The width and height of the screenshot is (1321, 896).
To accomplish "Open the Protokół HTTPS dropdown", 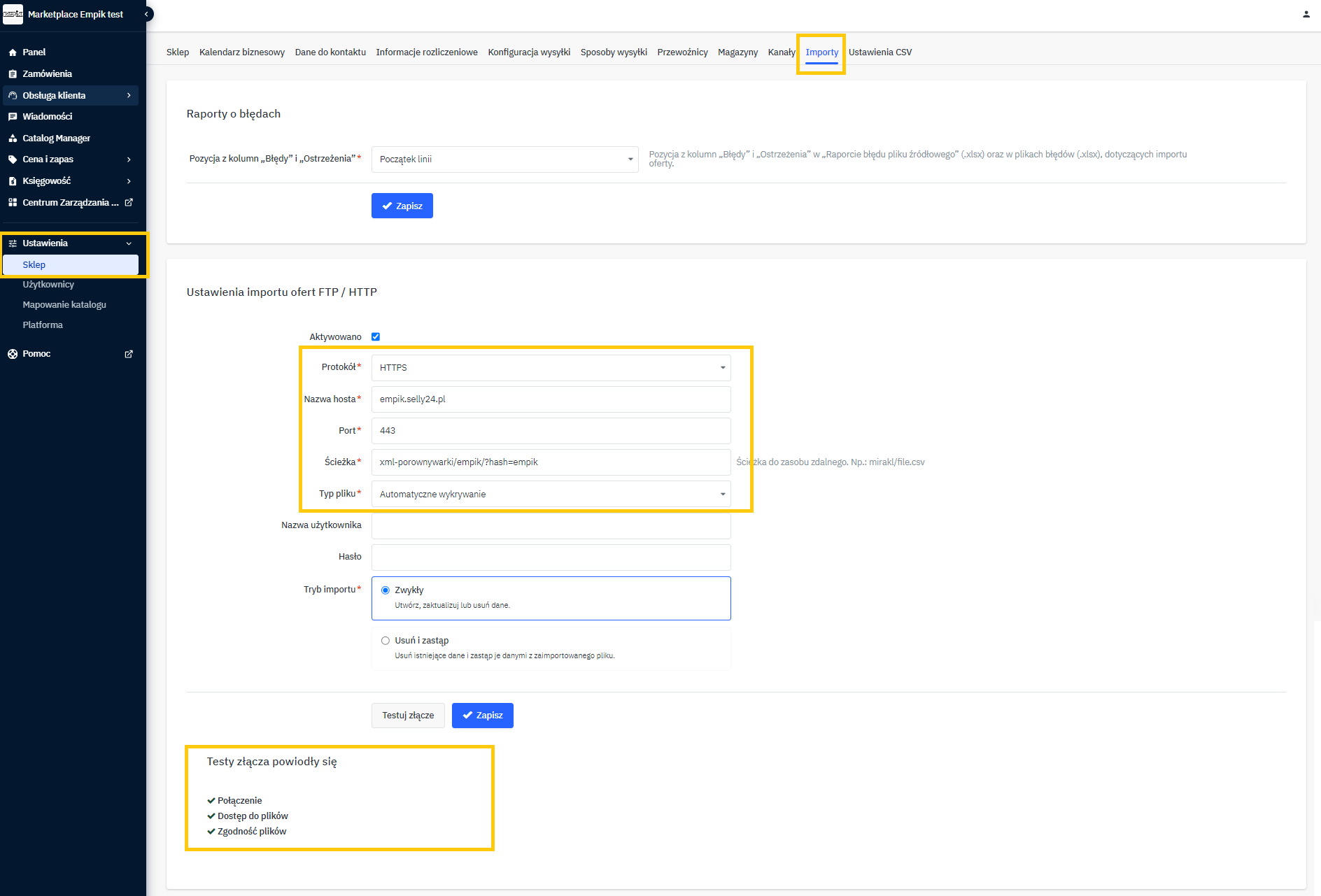I will pos(551,368).
